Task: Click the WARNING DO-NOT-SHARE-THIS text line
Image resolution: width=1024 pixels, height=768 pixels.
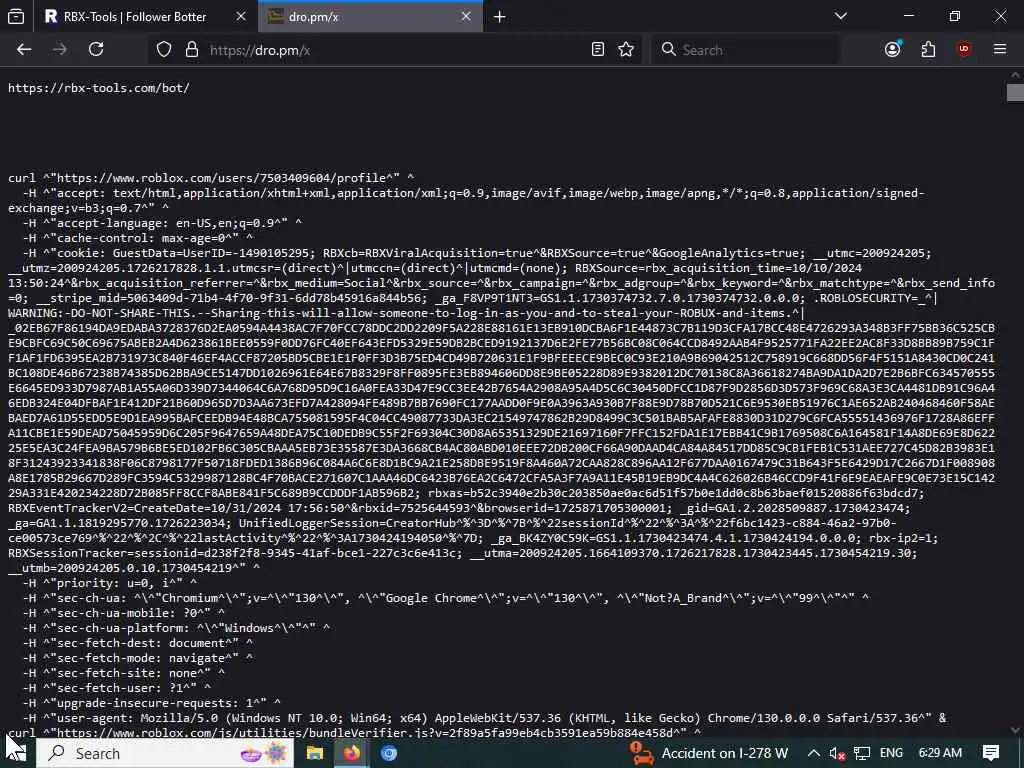Action: click(x=406, y=313)
